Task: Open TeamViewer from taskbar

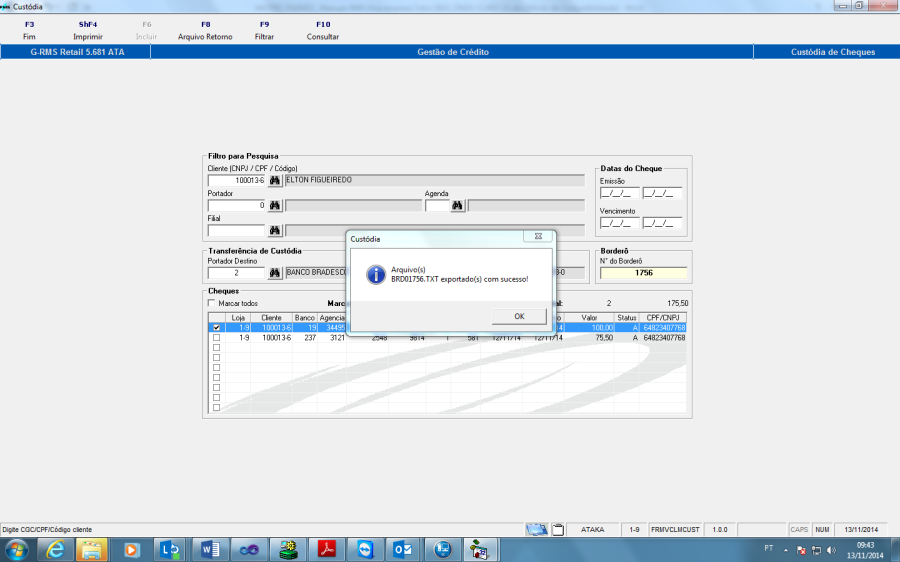Action: [366, 550]
